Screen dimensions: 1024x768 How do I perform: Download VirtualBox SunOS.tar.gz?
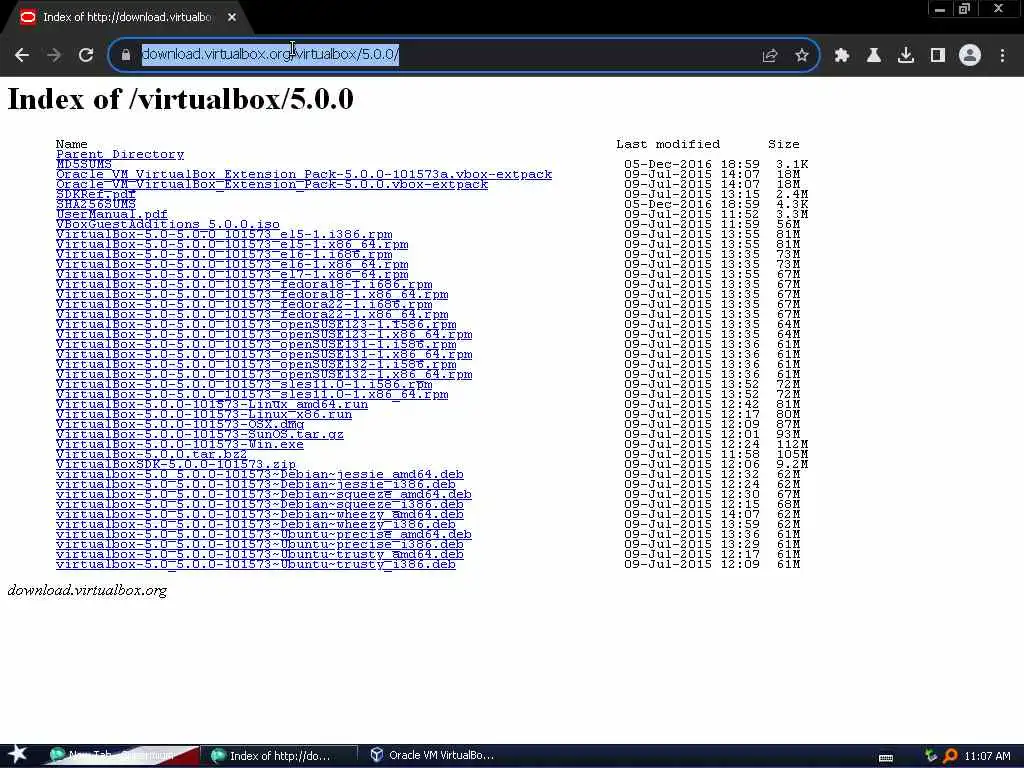200,435
